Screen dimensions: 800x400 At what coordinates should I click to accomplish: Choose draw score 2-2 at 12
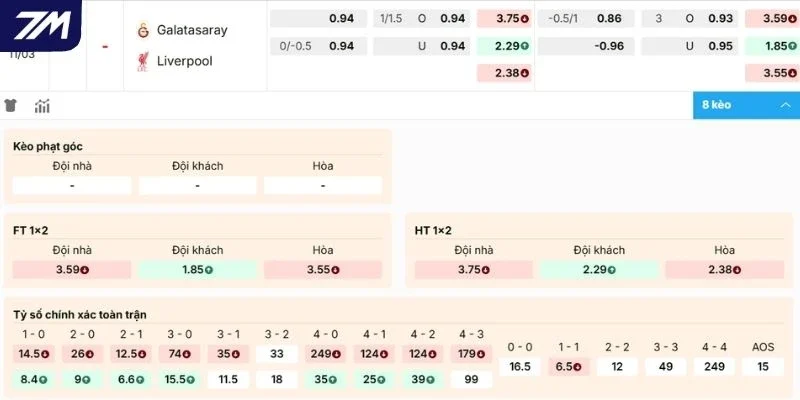pyautogui.click(x=617, y=367)
